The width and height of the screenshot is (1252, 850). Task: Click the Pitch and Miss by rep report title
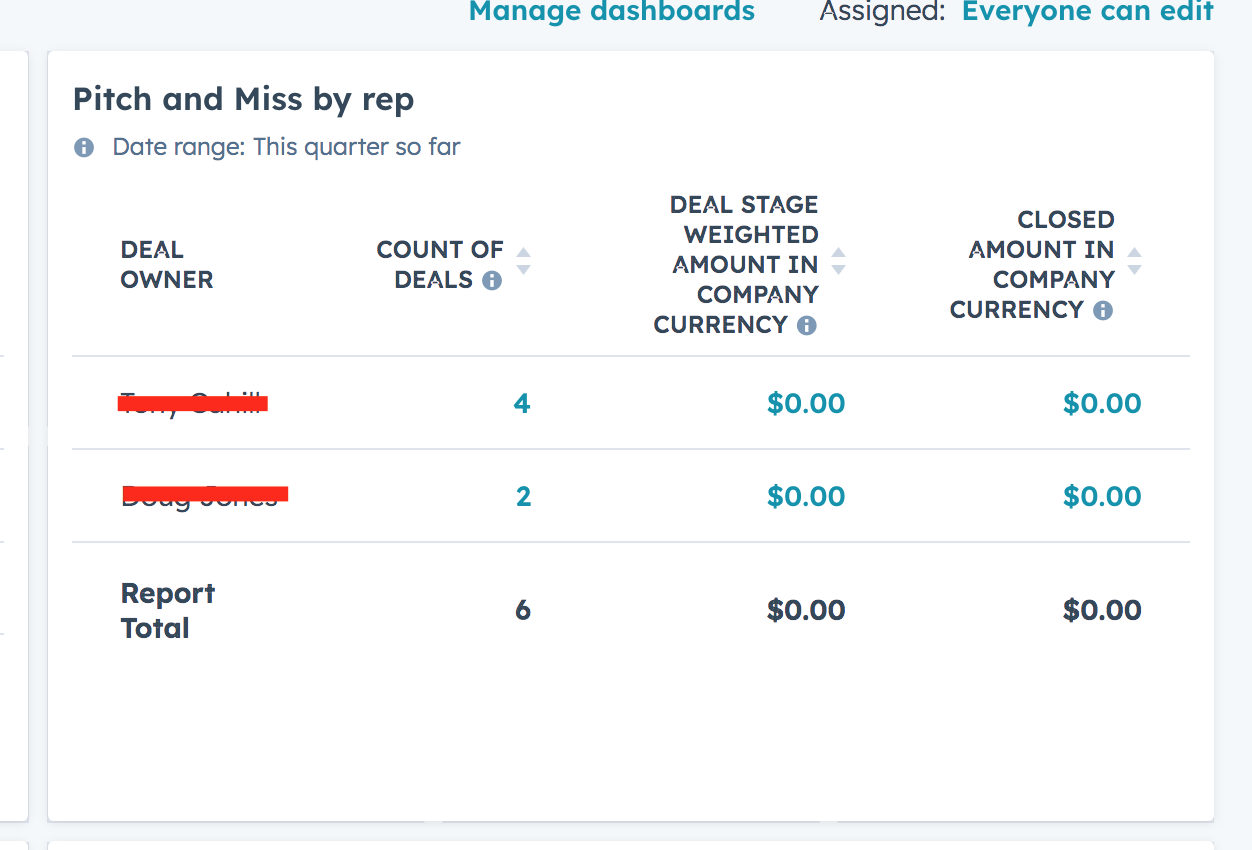[243, 99]
